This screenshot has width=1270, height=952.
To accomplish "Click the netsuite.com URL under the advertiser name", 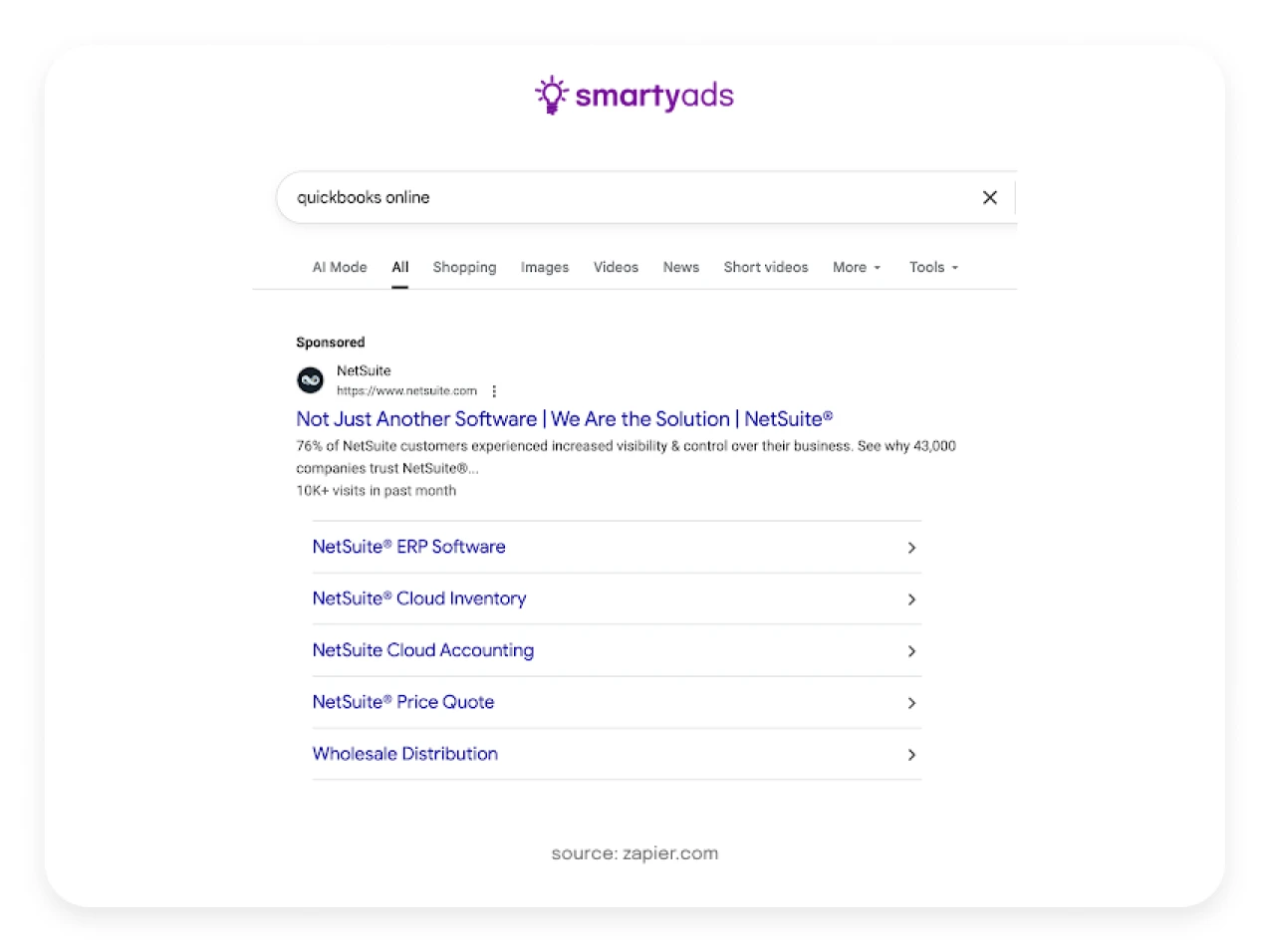I will coord(406,391).
